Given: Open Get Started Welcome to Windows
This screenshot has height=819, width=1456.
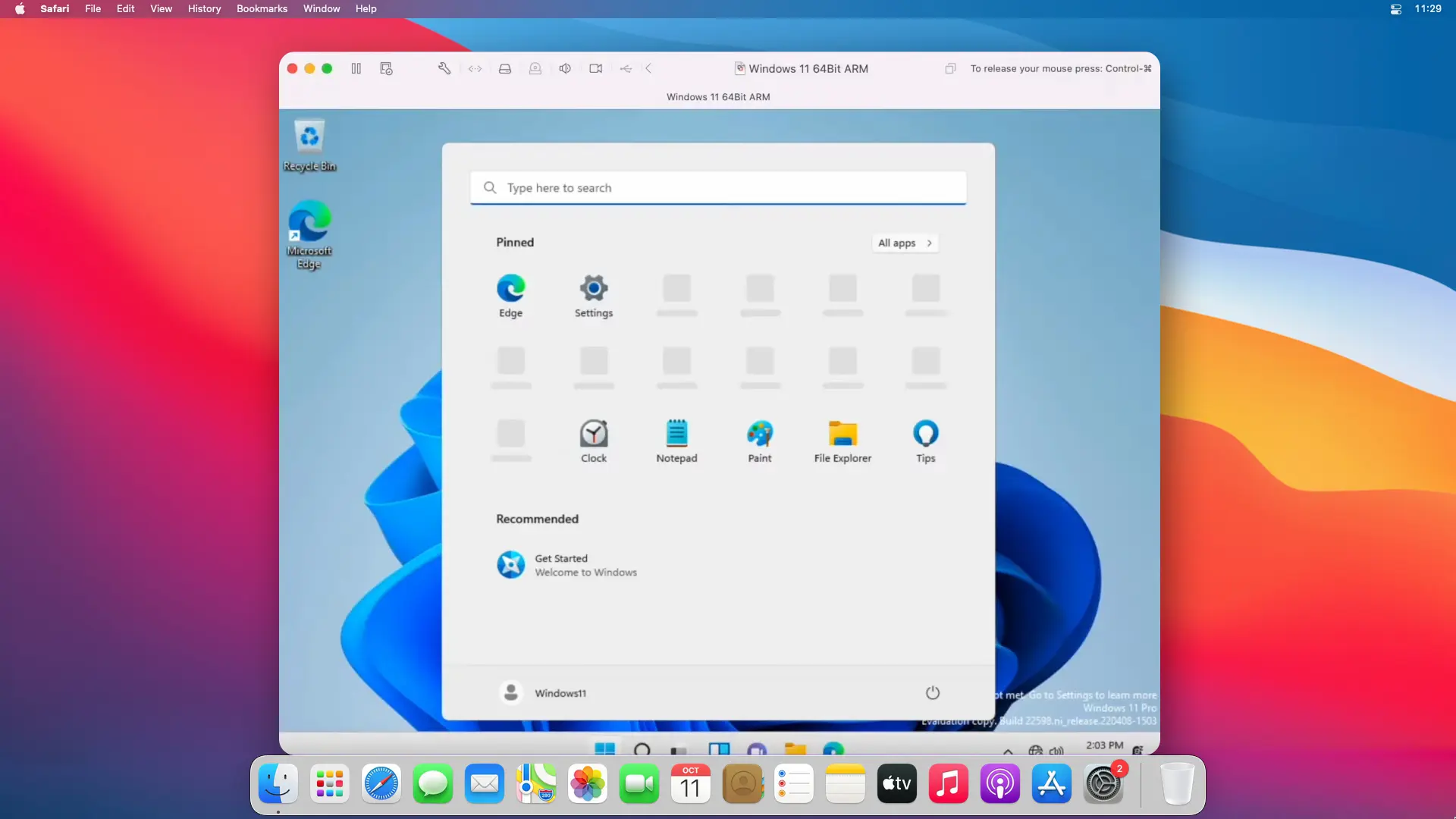Looking at the screenshot, I should pos(565,565).
